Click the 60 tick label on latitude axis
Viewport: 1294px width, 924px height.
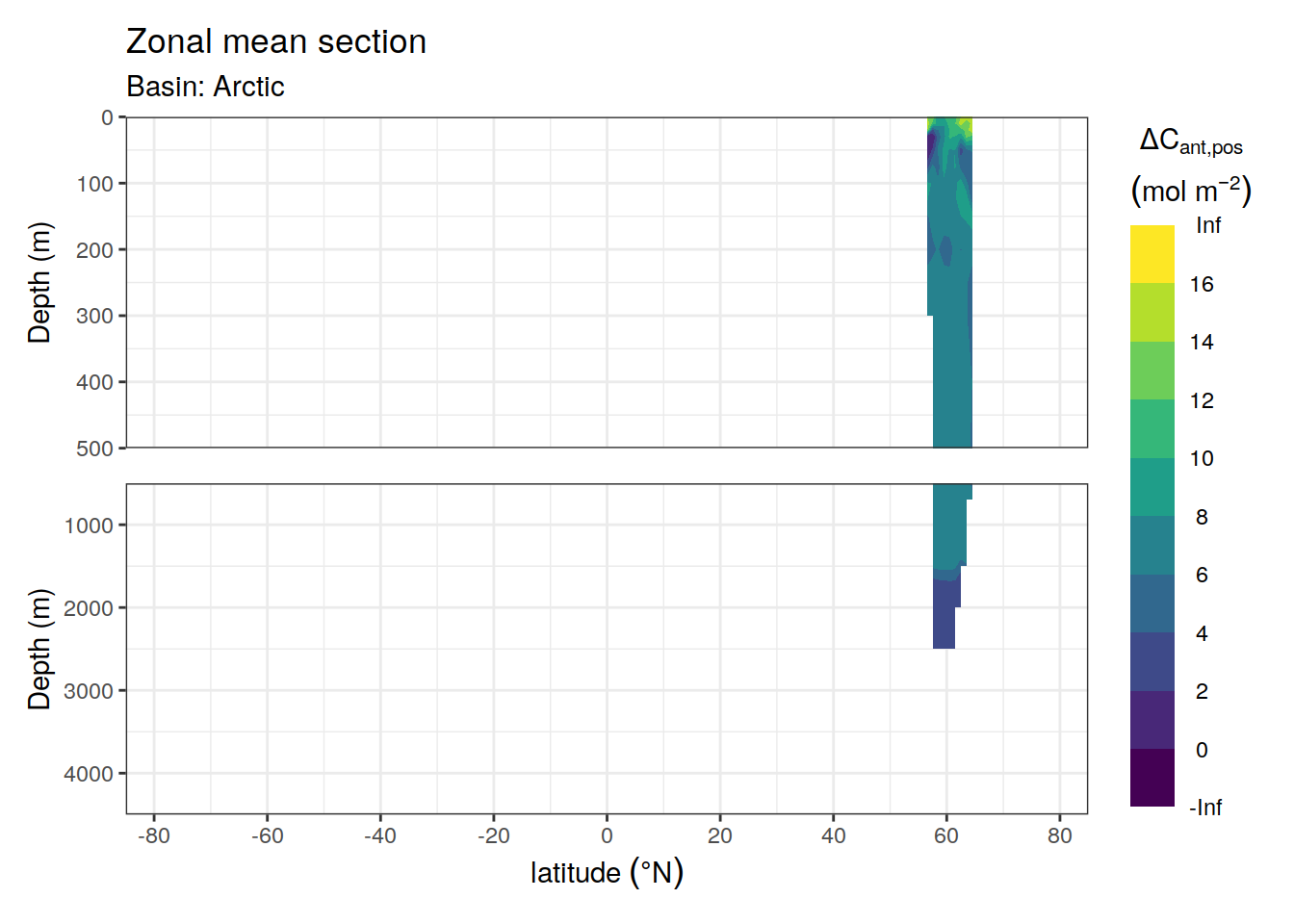(x=945, y=835)
